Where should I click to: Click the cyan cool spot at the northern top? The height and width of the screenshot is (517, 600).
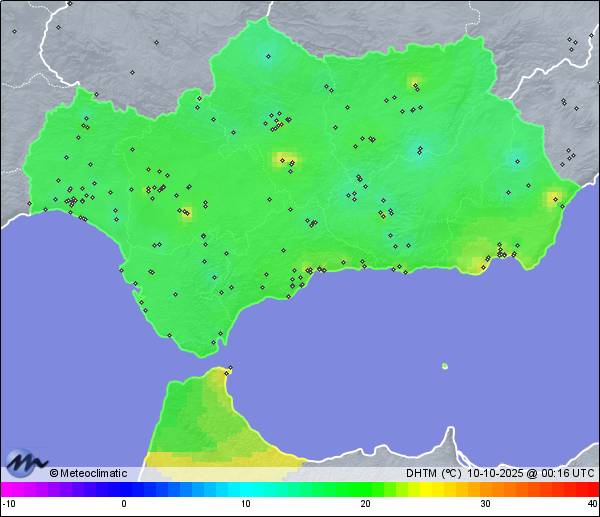[267, 54]
